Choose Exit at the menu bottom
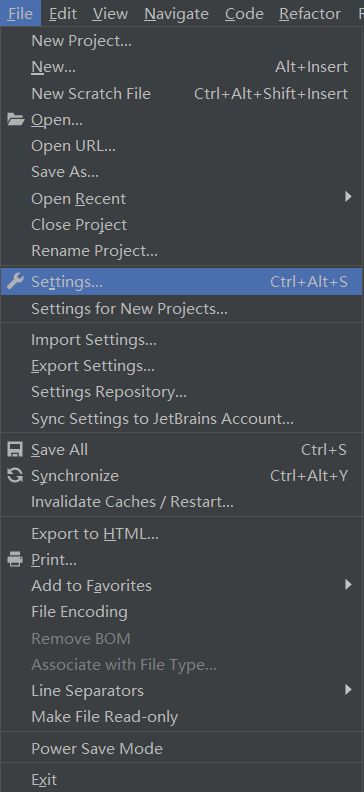This screenshot has width=364, height=792. coord(181,780)
